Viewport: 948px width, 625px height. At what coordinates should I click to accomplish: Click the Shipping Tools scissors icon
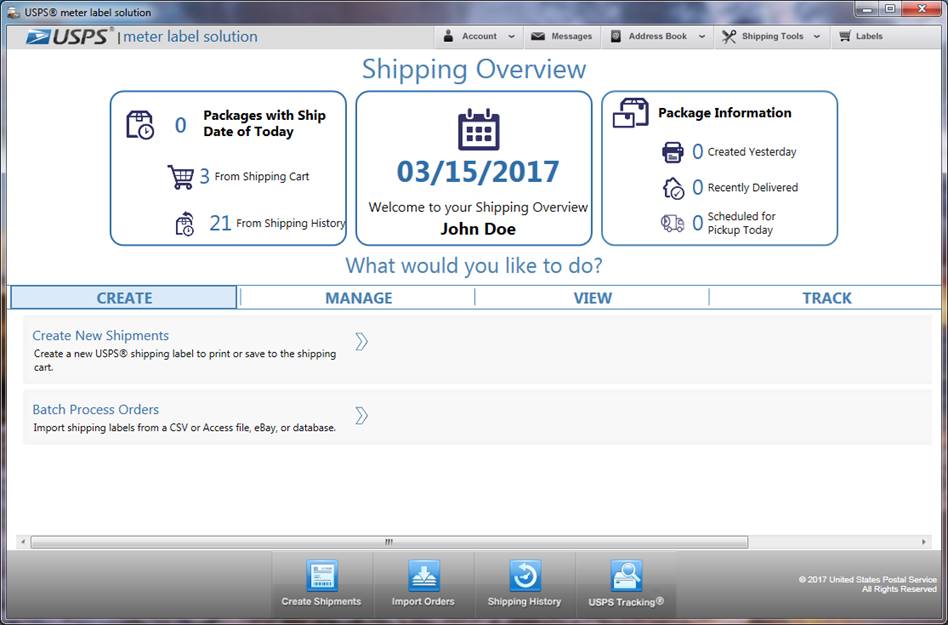tap(729, 36)
